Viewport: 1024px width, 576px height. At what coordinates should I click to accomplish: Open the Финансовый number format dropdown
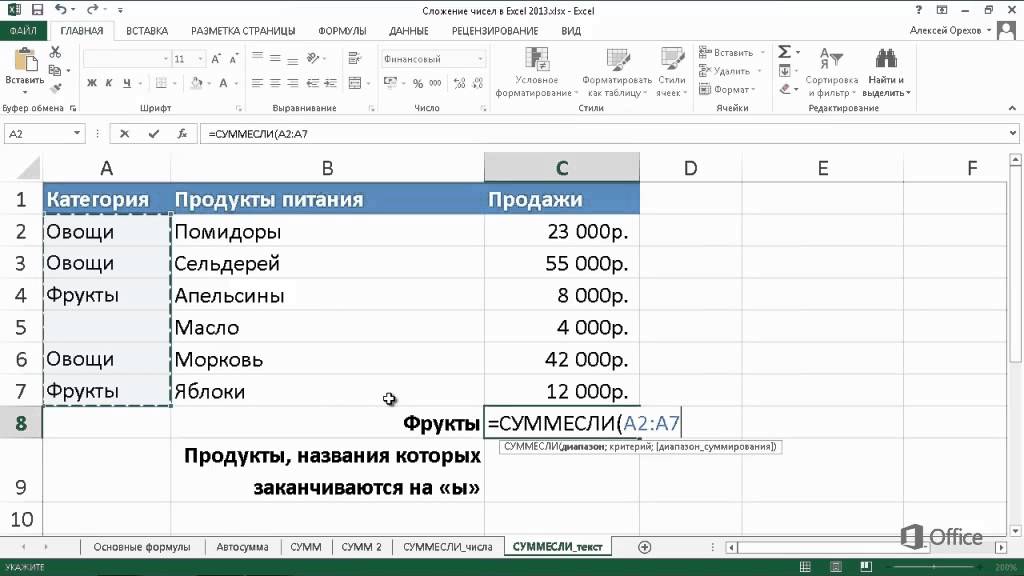pos(480,59)
